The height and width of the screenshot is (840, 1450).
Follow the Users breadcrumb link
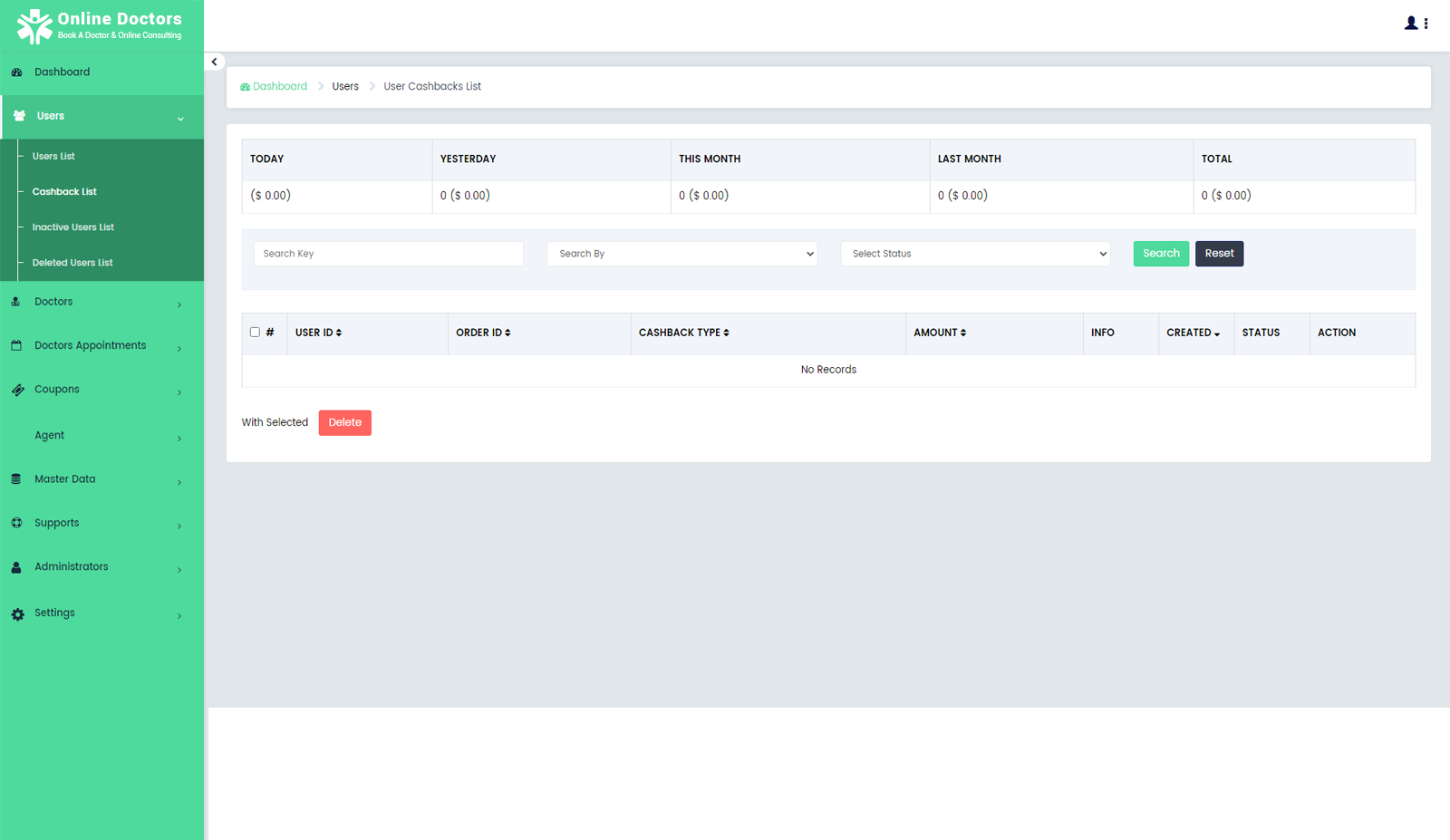345,87
